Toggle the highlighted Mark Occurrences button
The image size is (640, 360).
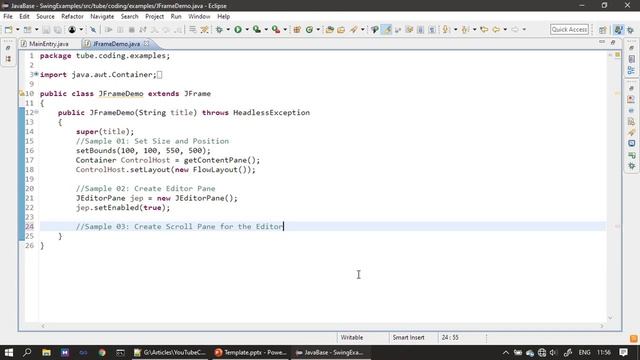386,29
